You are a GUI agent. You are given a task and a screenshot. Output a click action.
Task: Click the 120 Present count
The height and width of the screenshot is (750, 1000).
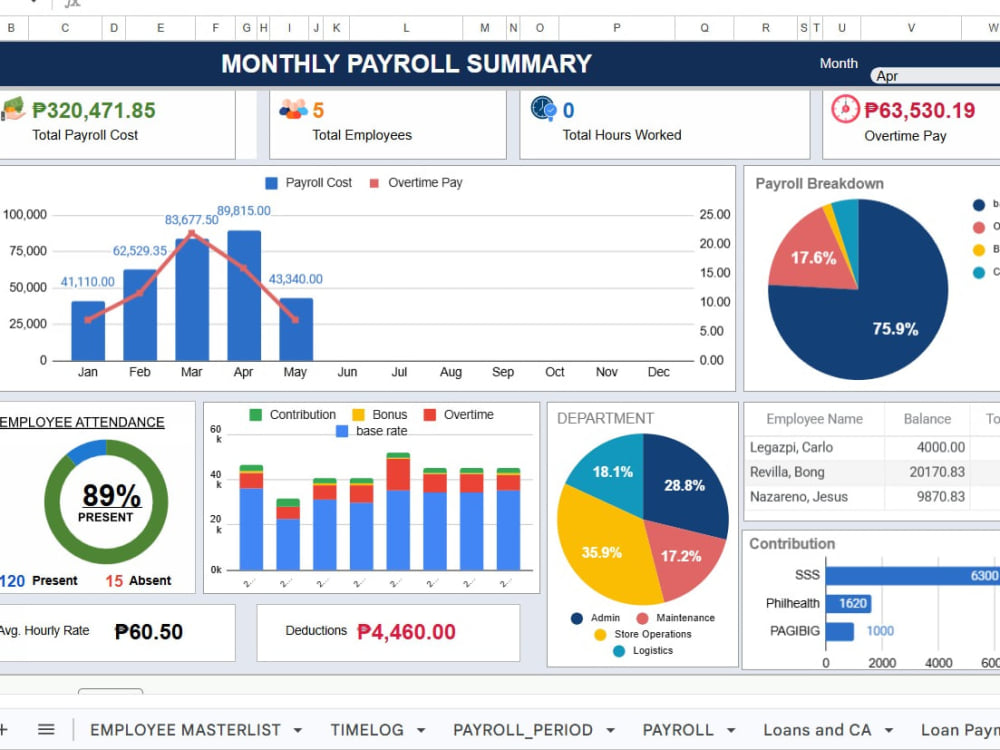(12, 581)
